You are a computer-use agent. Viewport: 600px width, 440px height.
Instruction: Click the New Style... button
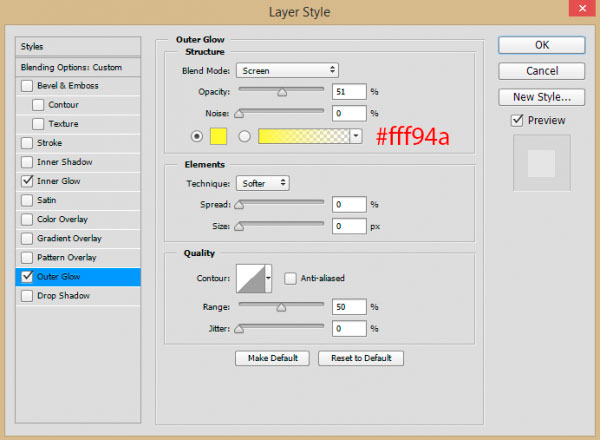(541, 97)
